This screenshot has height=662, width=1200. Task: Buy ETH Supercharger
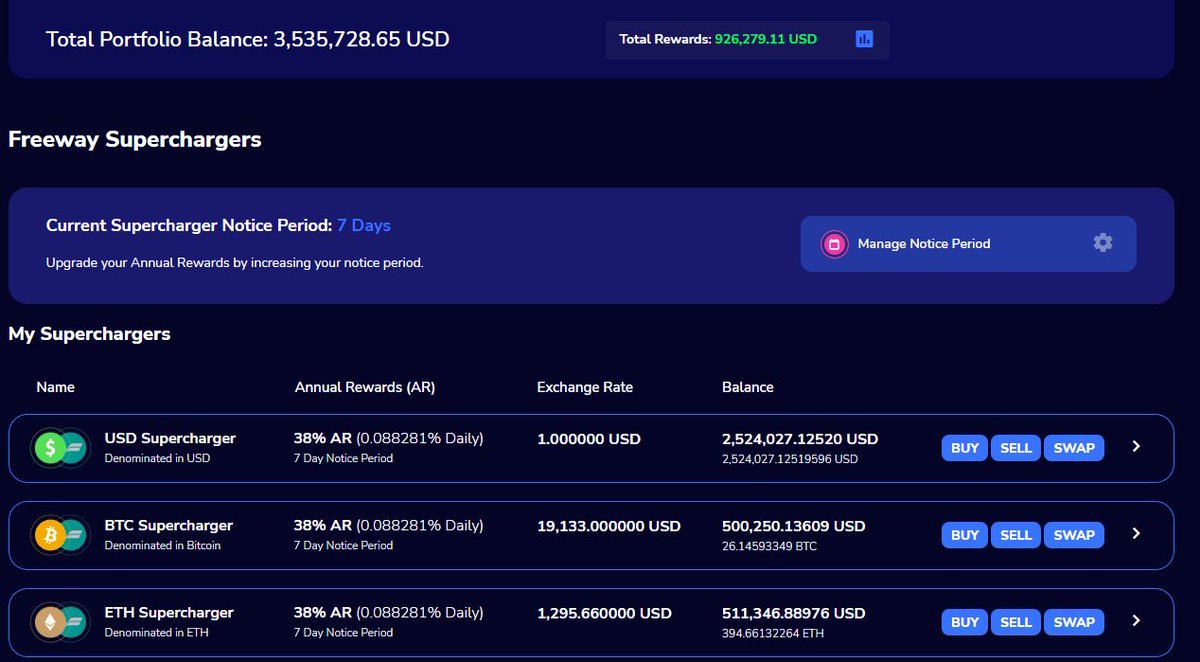coord(965,622)
